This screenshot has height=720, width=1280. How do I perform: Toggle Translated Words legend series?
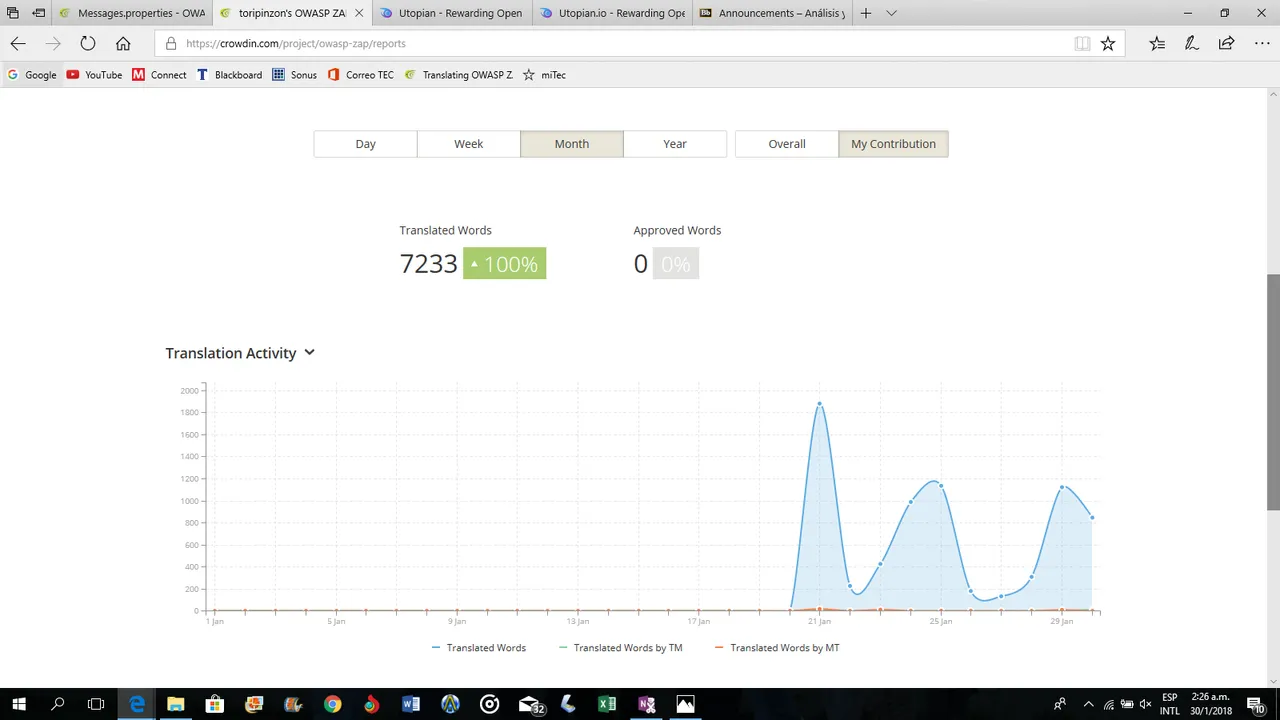click(x=479, y=648)
